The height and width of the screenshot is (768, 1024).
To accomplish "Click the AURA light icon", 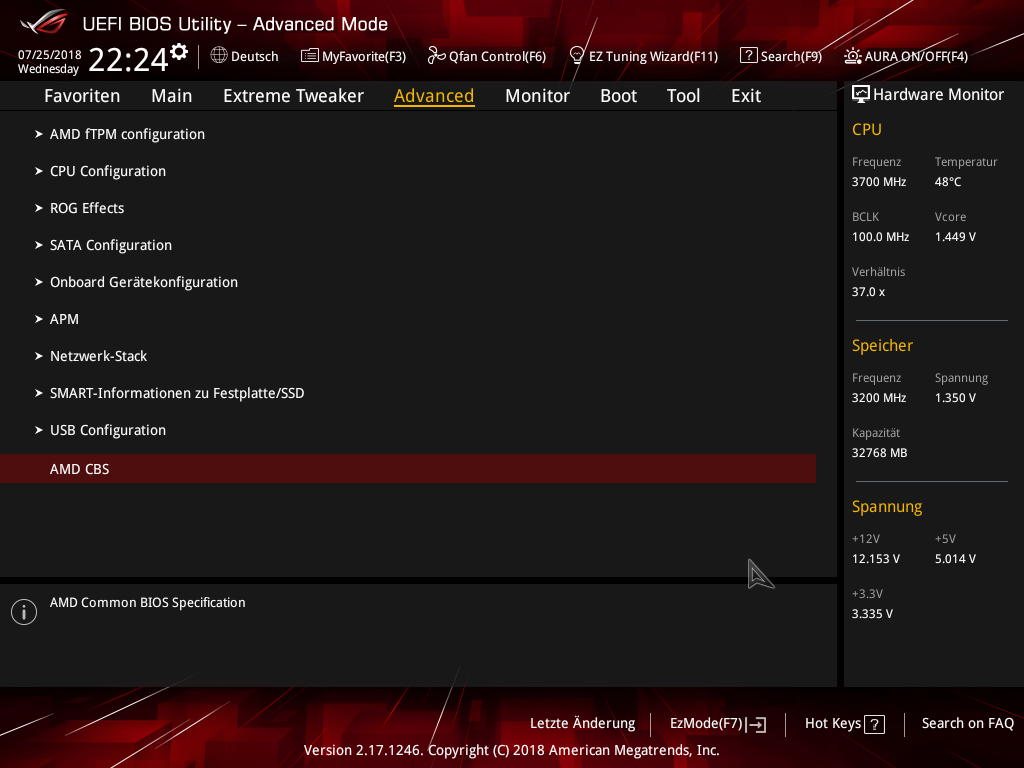I will (x=852, y=56).
